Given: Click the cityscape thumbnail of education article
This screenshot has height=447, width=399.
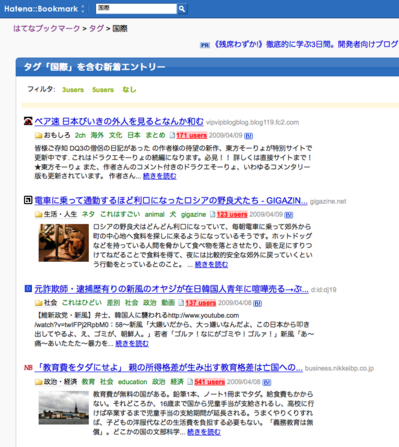Looking at the screenshot, I should (x=64, y=408).
